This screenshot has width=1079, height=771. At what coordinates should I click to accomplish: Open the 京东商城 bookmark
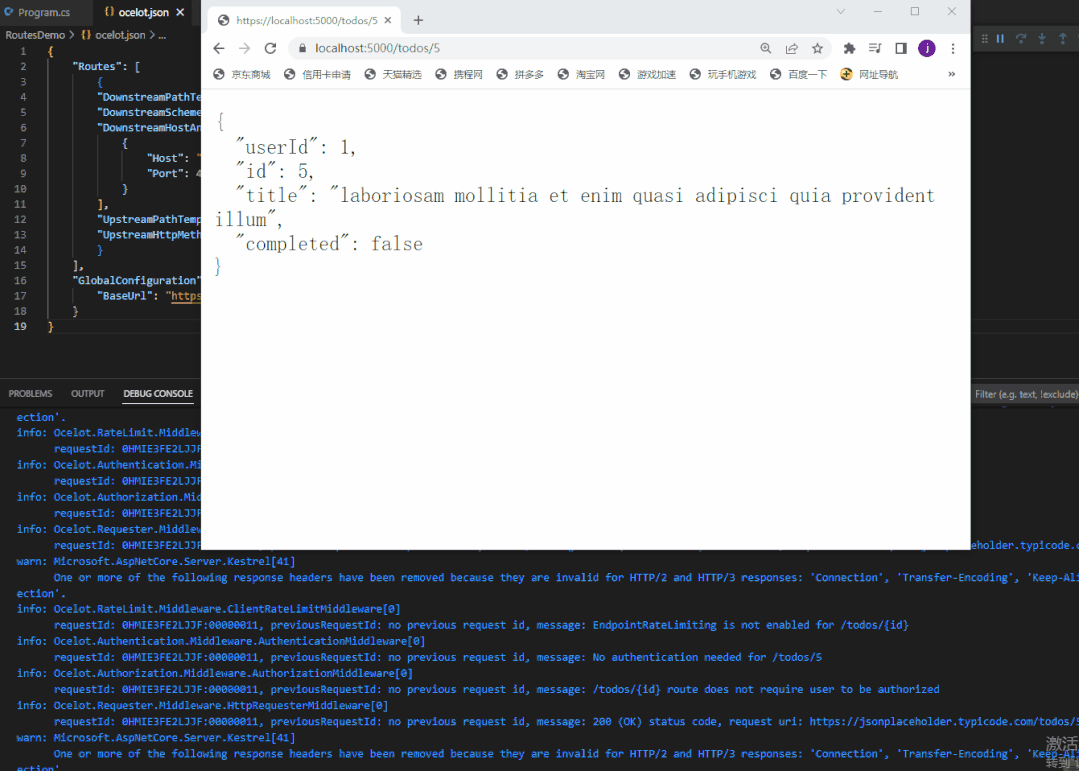tap(242, 74)
